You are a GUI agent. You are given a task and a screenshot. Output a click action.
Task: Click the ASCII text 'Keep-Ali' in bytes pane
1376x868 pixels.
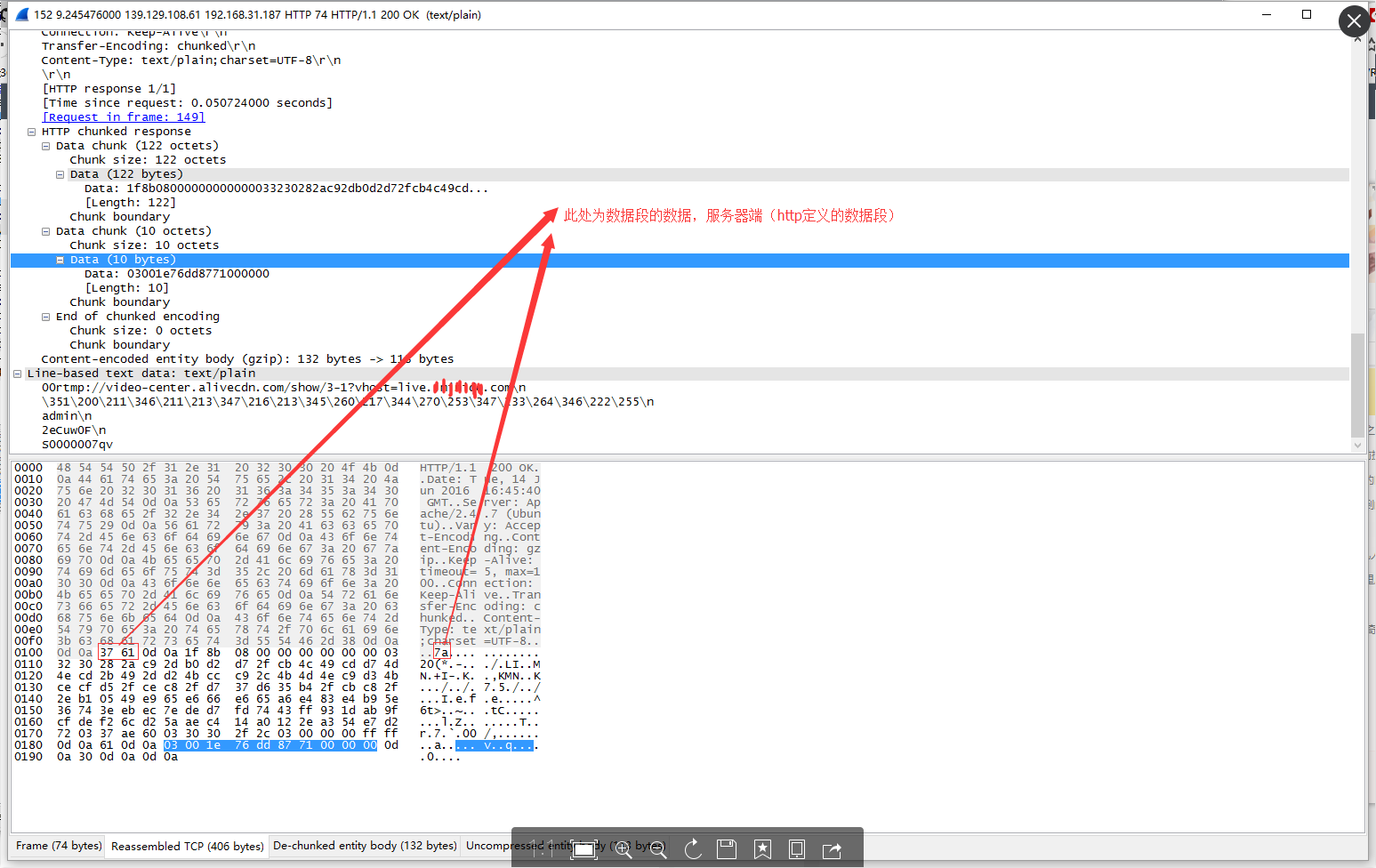click(448, 595)
